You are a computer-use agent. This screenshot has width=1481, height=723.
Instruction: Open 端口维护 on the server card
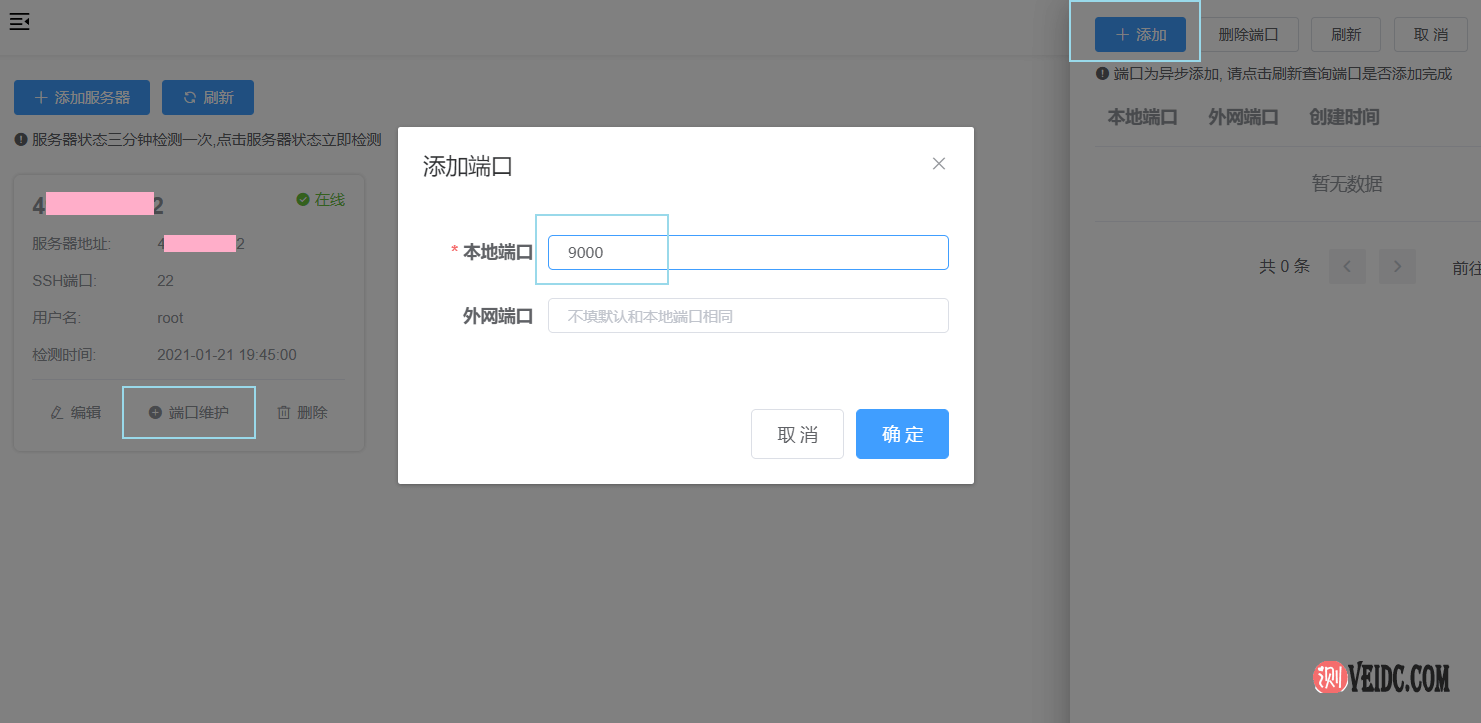click(x=189, y=412)
